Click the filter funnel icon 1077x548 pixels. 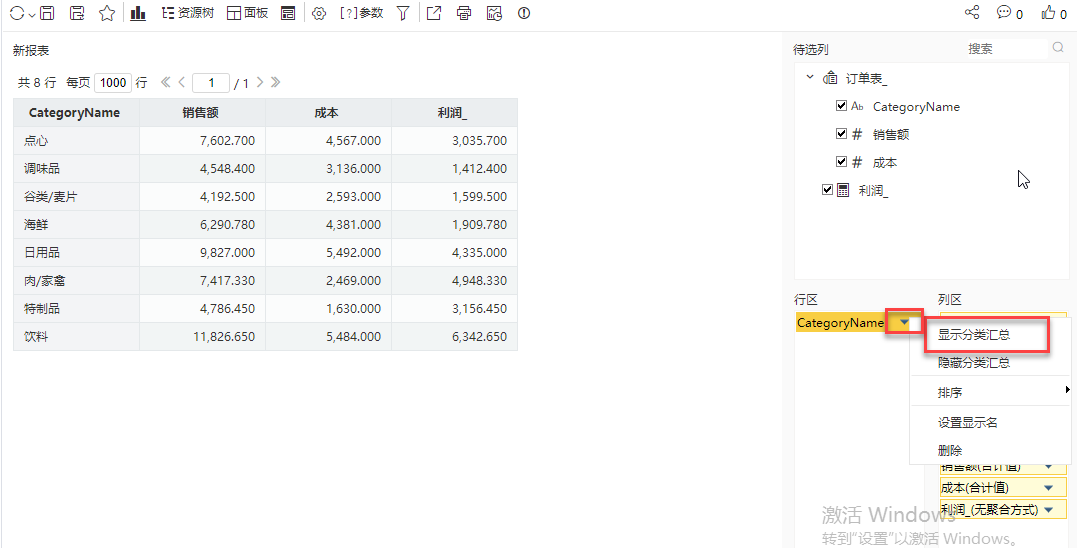(403, 13)
